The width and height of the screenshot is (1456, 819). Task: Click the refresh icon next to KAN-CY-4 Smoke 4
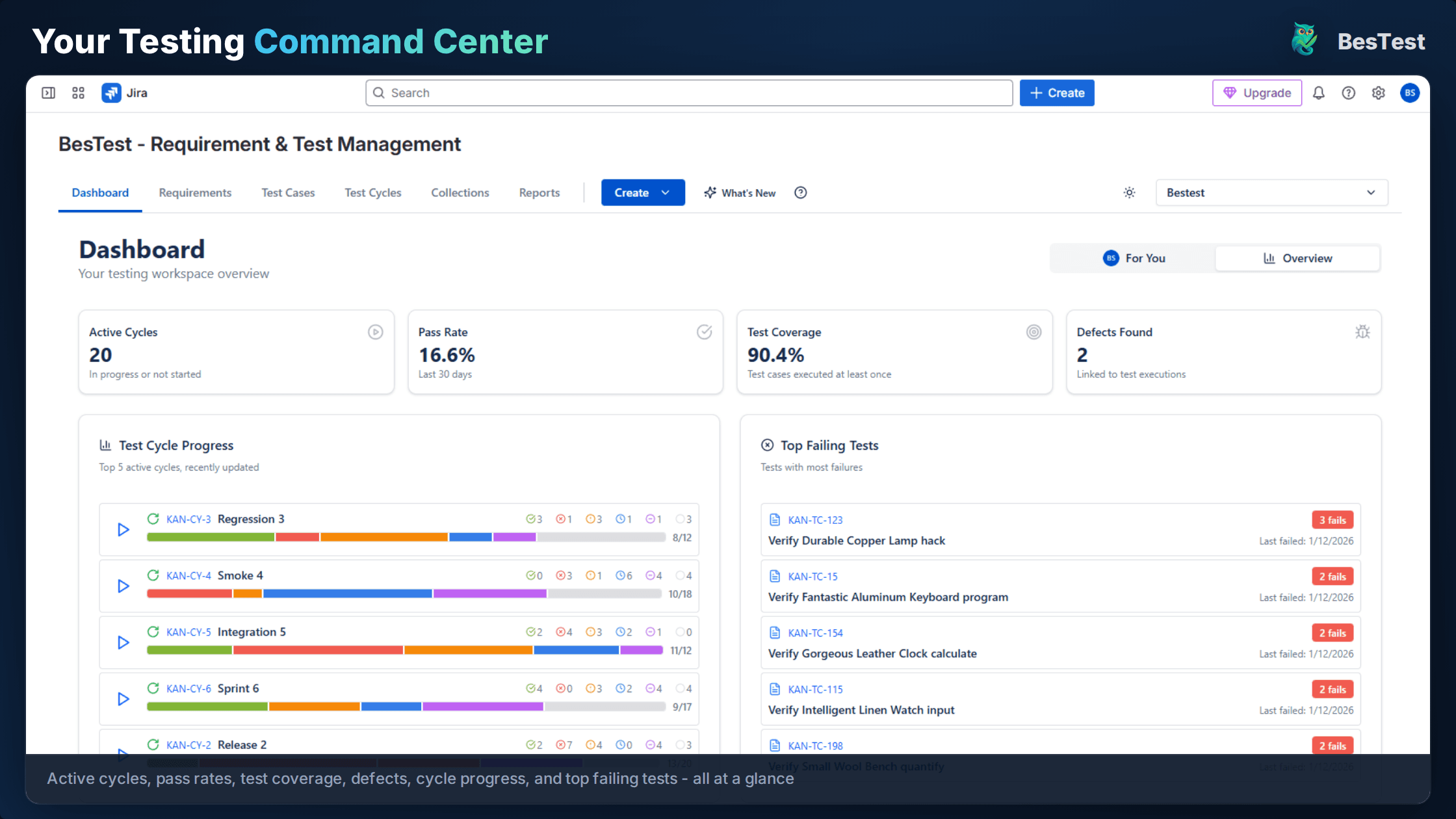pyautogui.click(x=153, y=575)
